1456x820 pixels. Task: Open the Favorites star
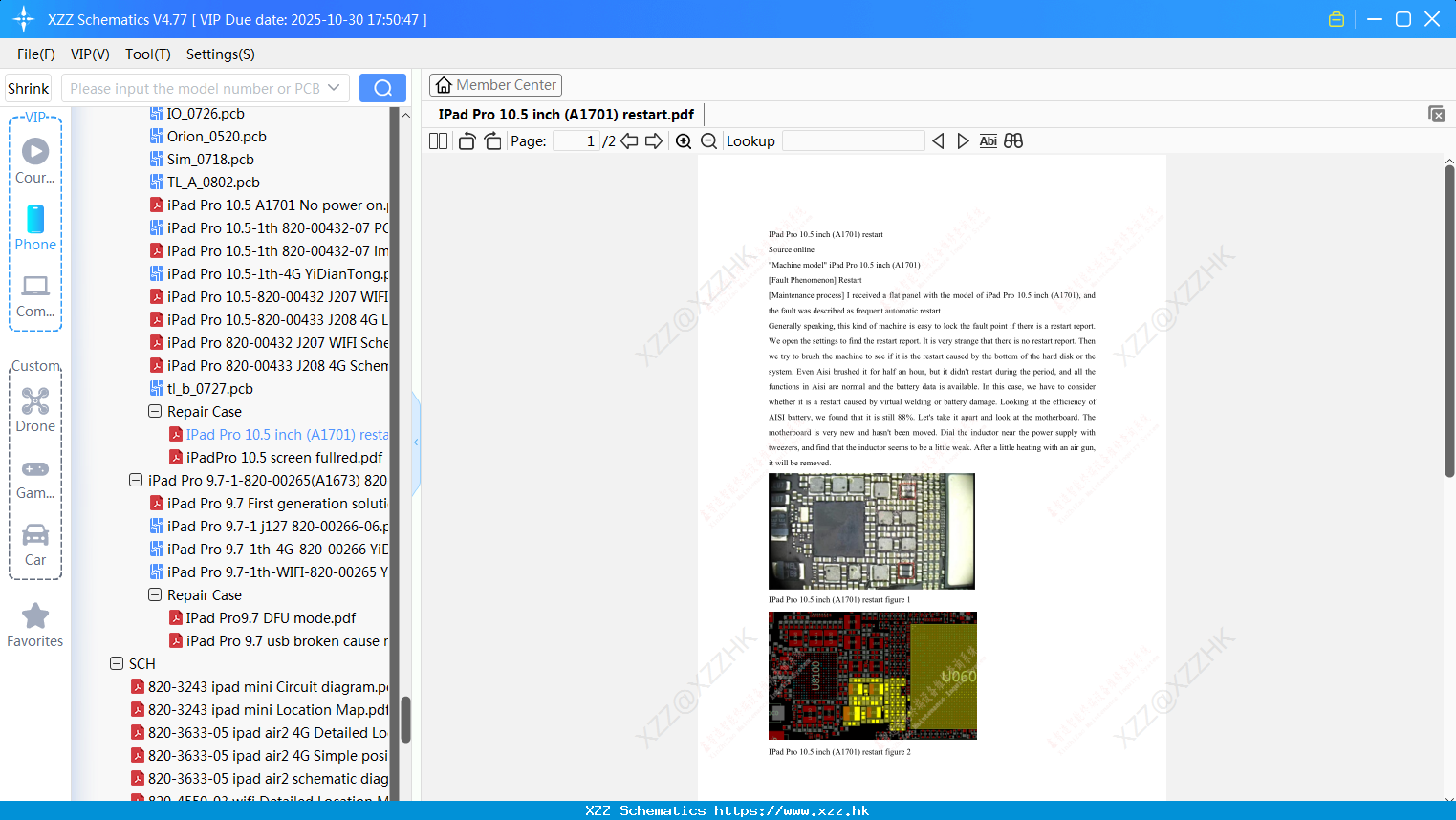tap(35, 625)
